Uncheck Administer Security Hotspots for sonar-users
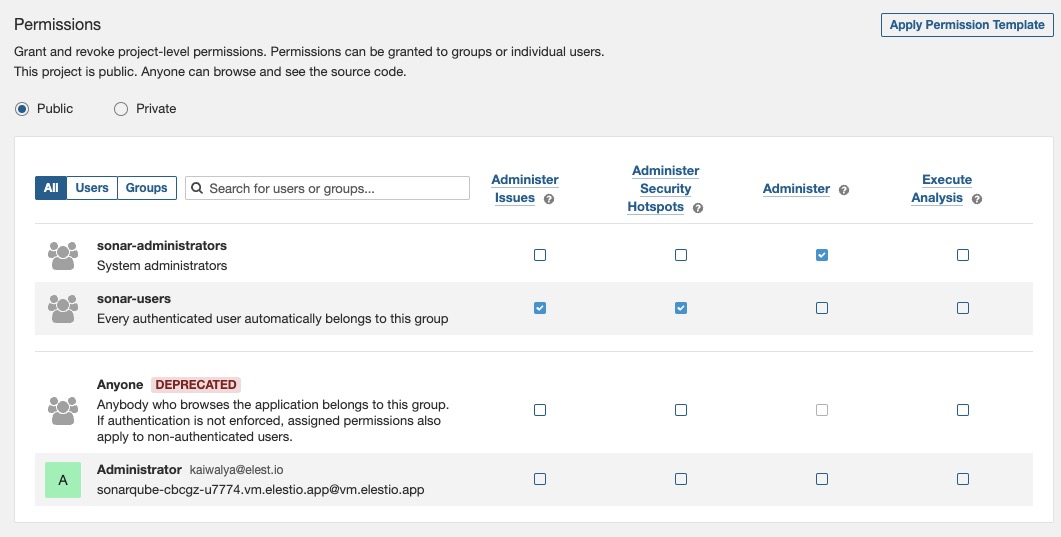The height and width of the screenshot is (537, 1061). [x=681, y=308]
